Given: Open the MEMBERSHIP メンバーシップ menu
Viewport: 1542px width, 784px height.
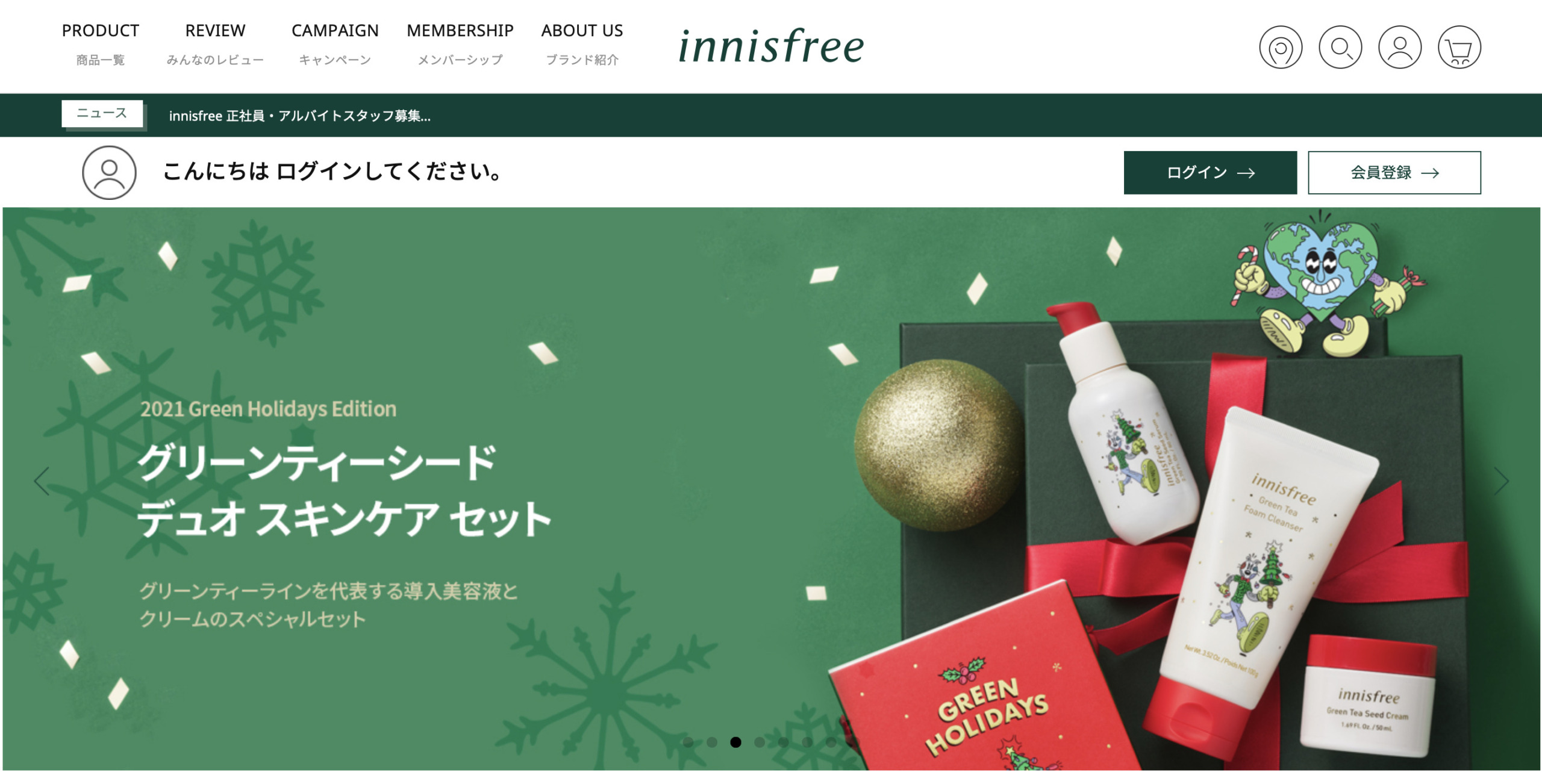Looking at the screenshot, I should (460, 44).
